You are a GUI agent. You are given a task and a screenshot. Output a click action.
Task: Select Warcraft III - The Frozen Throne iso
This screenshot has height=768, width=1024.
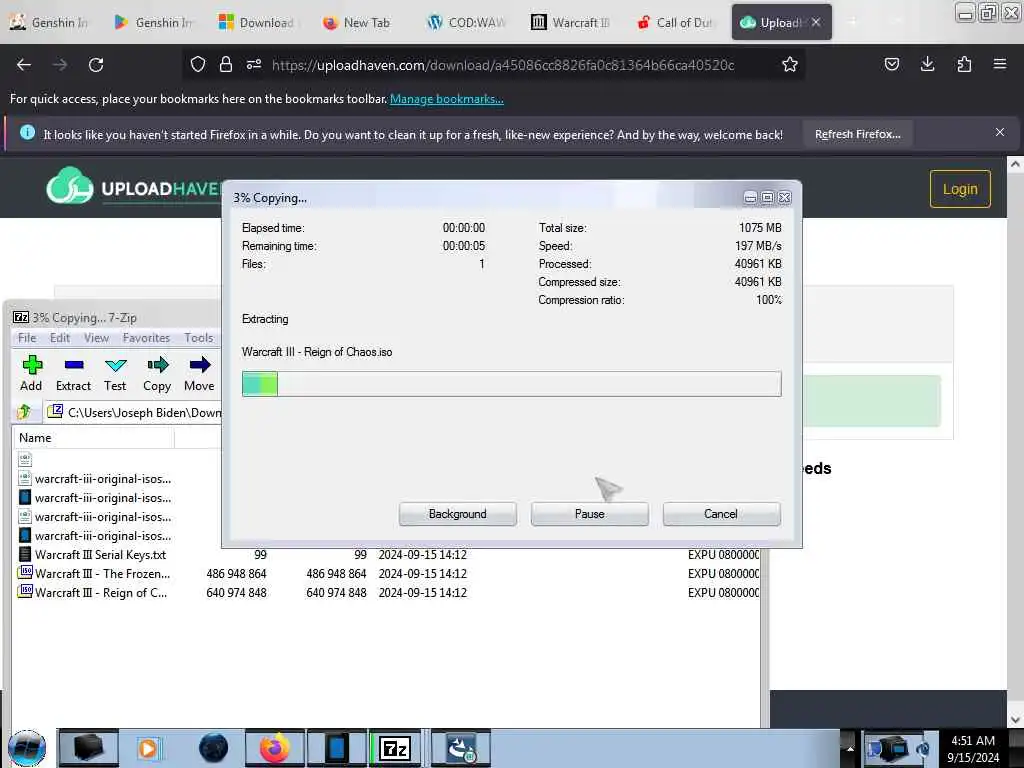pos(102,573)
